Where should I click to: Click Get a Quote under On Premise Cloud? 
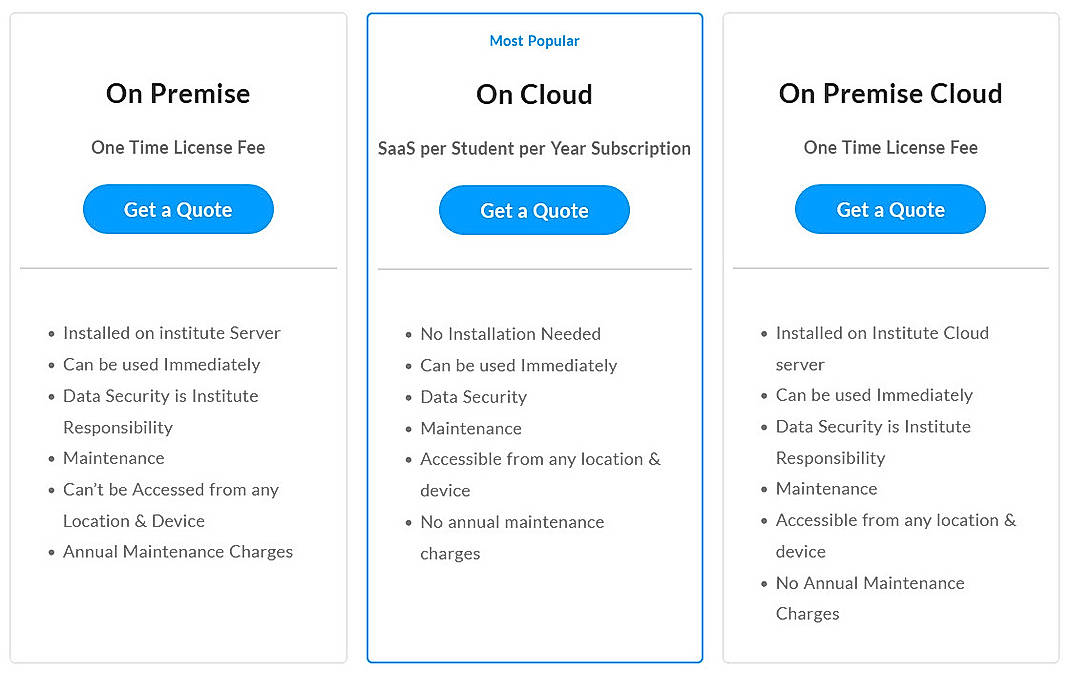click(890, 209)
